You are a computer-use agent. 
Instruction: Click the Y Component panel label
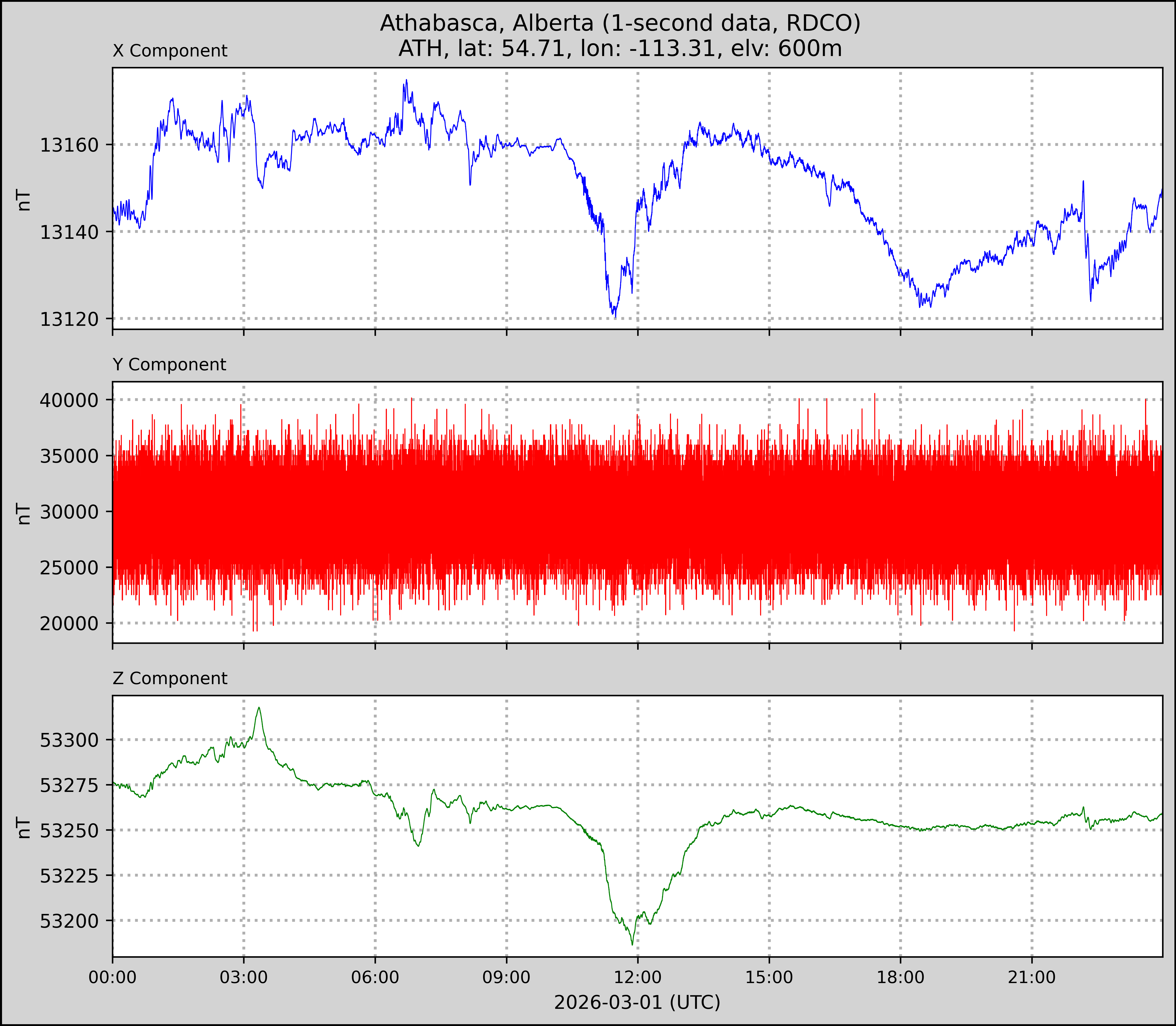coord(169,365)
